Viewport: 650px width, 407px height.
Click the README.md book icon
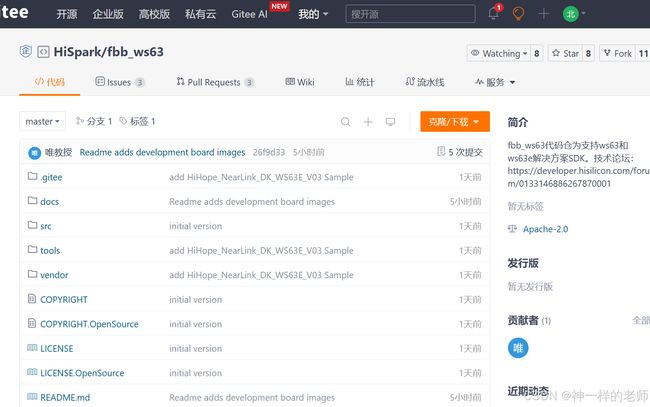click(x=32, y=396)
